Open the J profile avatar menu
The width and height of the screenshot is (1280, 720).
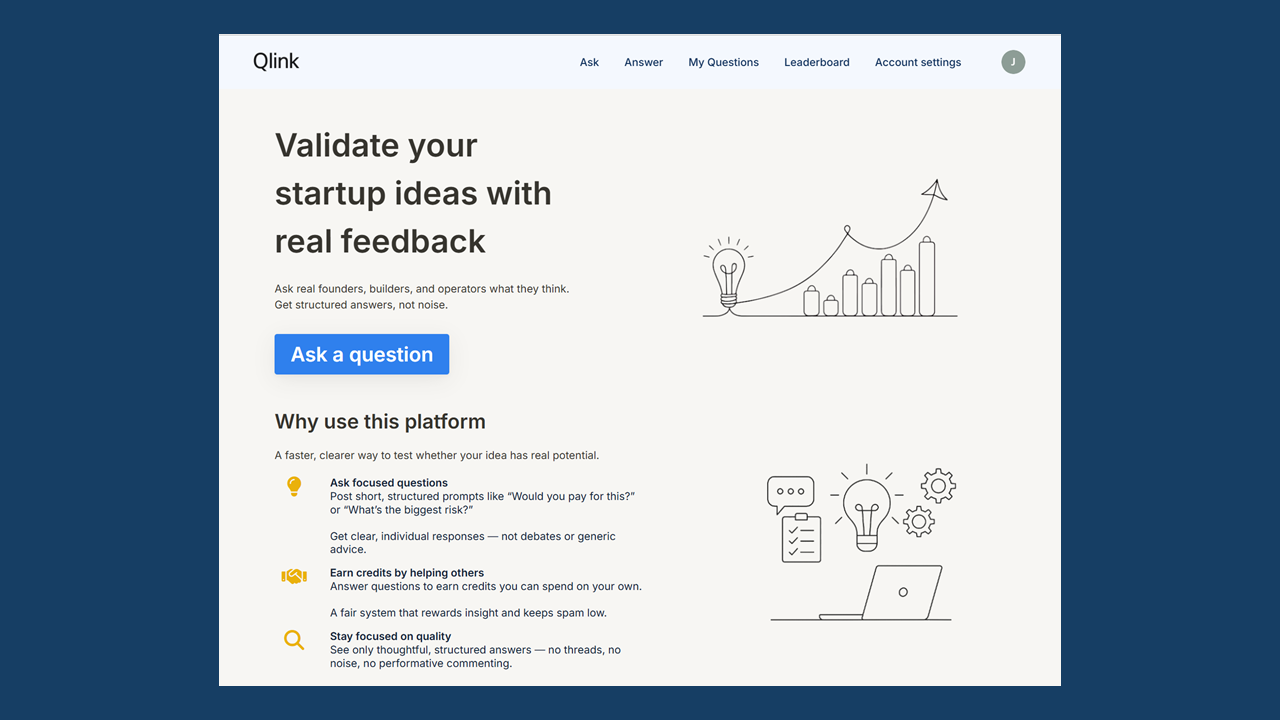(x=1013, y=62)
